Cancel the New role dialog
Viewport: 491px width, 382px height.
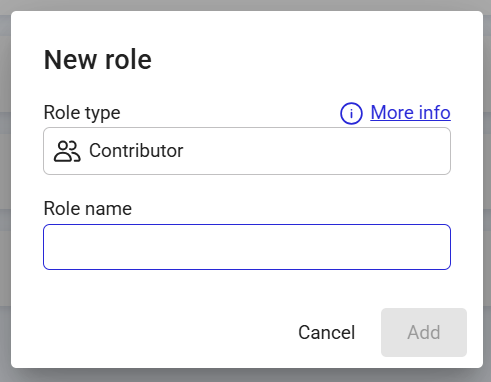click(x=327, y=332)
